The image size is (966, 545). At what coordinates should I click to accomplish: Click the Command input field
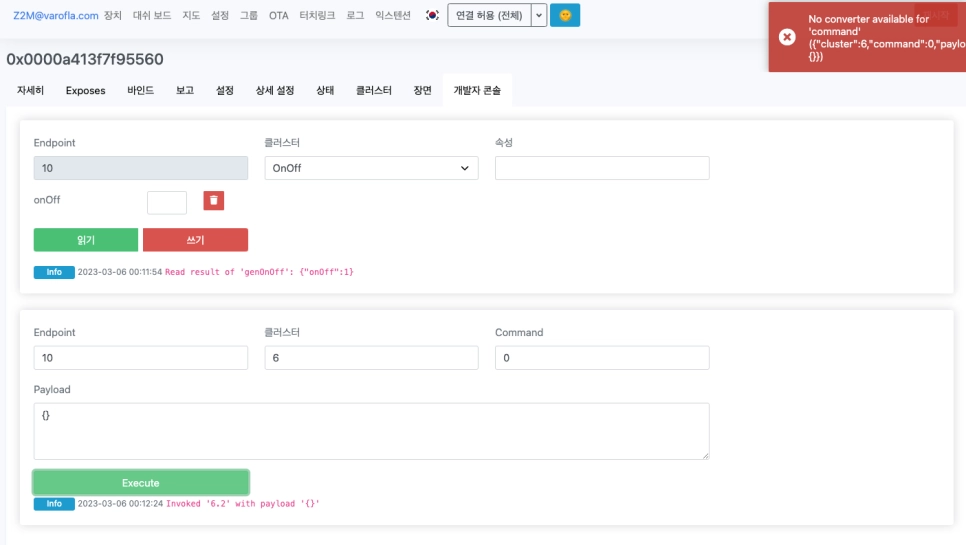pos(602,358)
